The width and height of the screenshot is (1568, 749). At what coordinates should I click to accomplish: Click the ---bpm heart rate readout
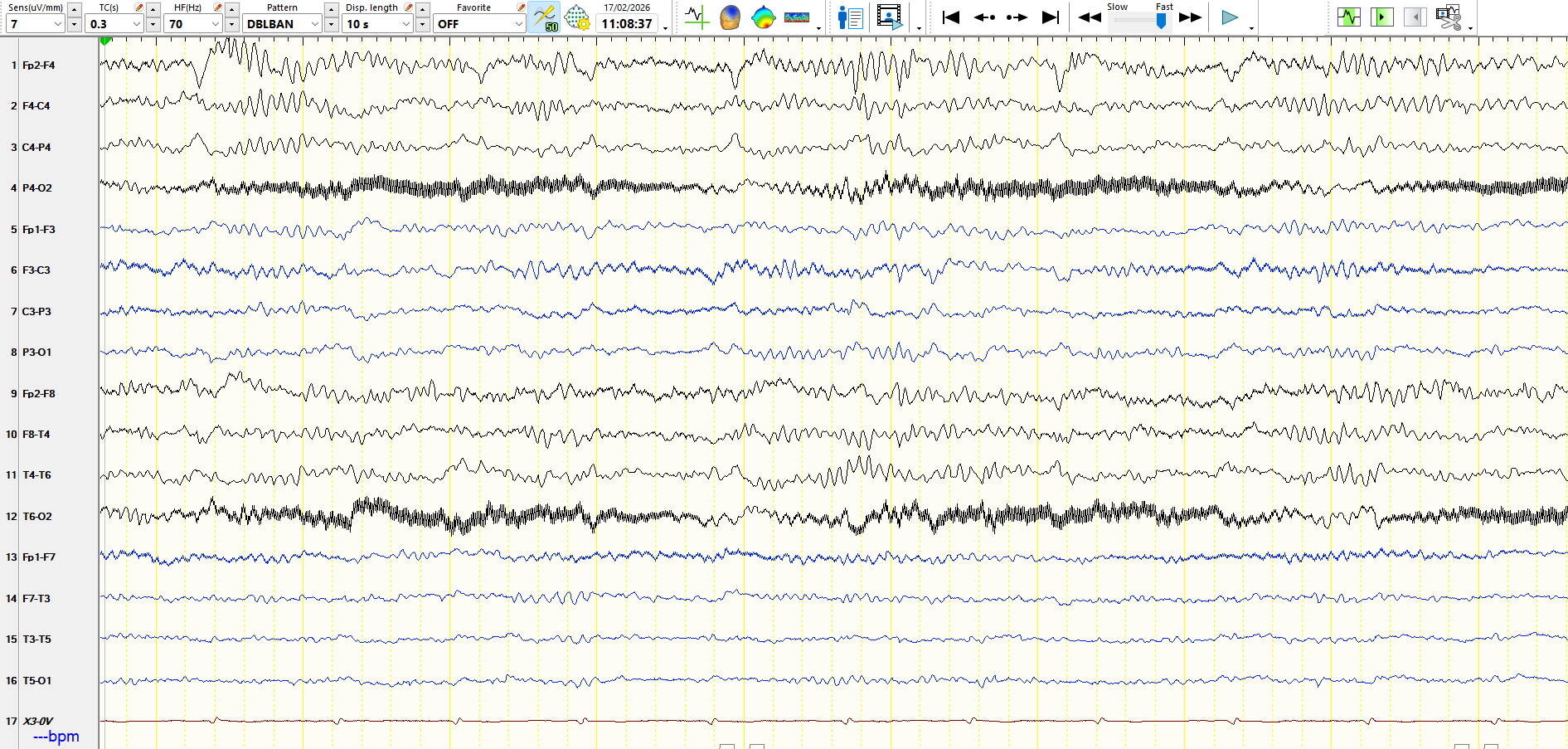56,737
